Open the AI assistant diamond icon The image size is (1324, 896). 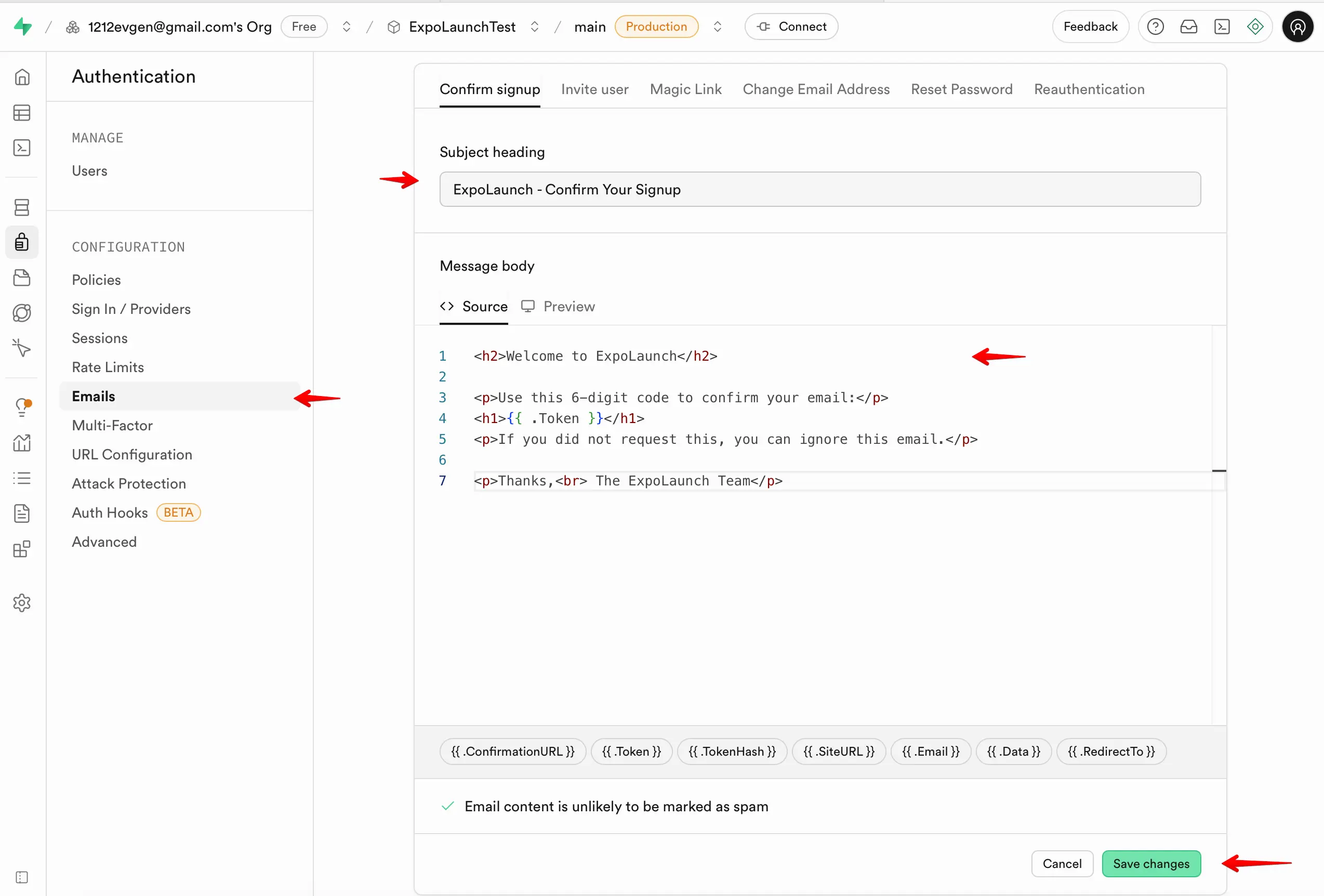coord(1255,26)
